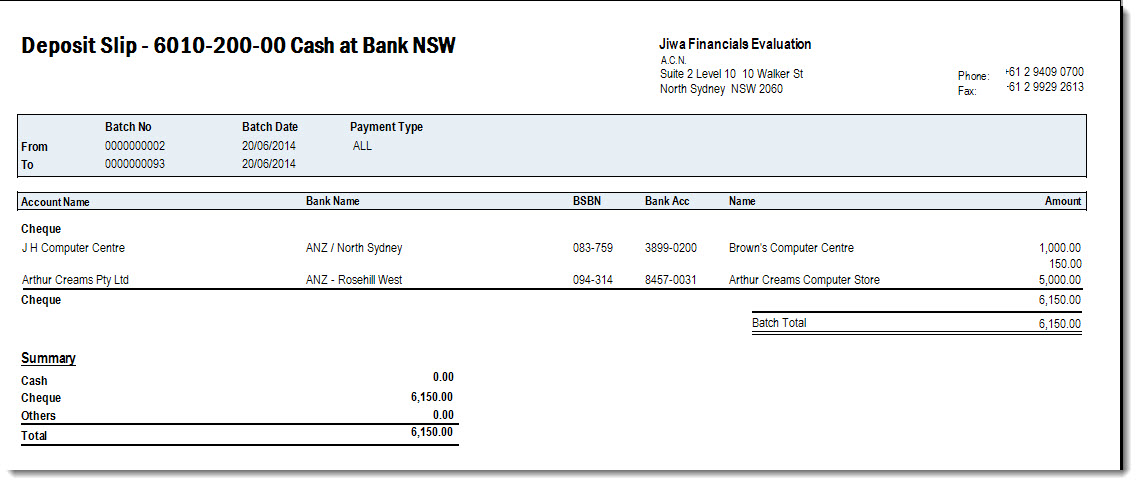
Task: Click BSBN value 094-314
Action: tap(593, 280)
